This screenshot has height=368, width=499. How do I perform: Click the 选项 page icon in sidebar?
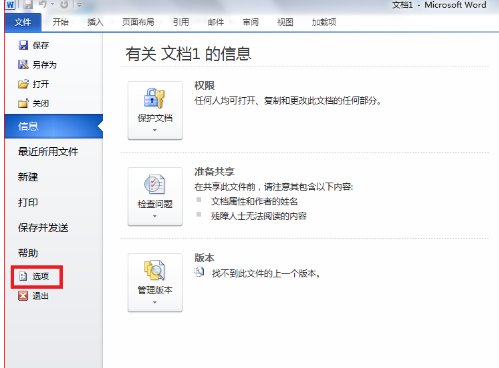coord(23,276)
